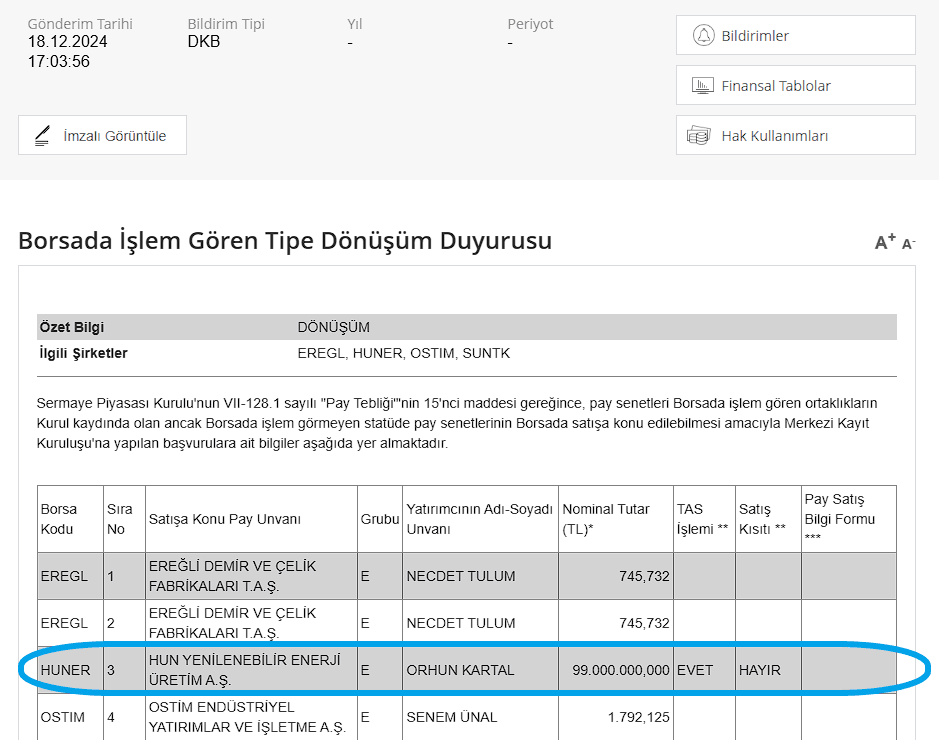Image resolution: width=939 pixels, height=740 pixels.
Task: Click the İmzalı Görüntüle button
Action: pyautogui.click(x=102, y=135)
